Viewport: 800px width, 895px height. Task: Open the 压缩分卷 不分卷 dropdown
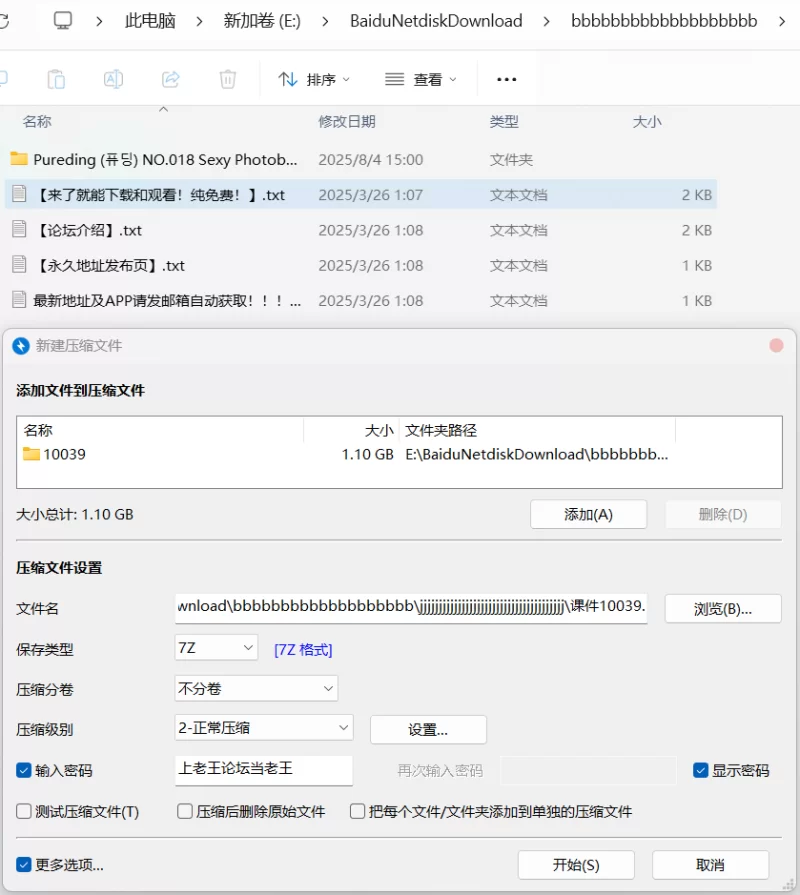pyautogui.click(x=256, y=688)
